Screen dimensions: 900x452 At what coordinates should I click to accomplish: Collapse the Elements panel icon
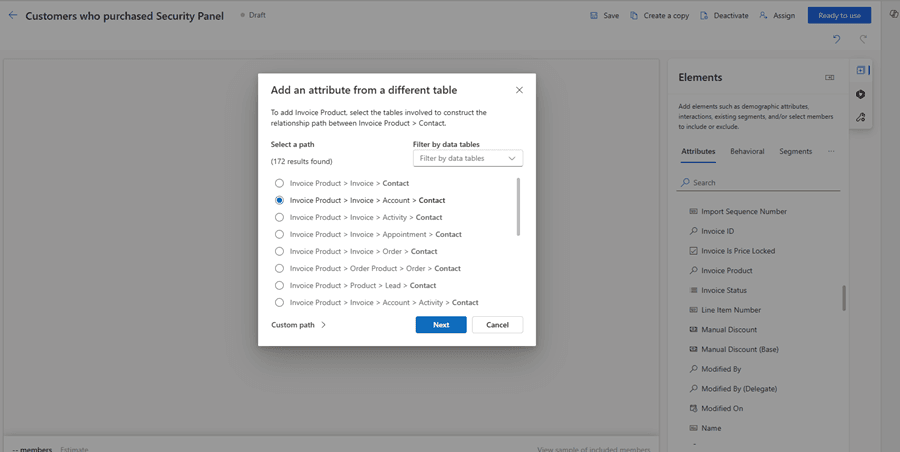pyautogui.click(x=829, y=77)
